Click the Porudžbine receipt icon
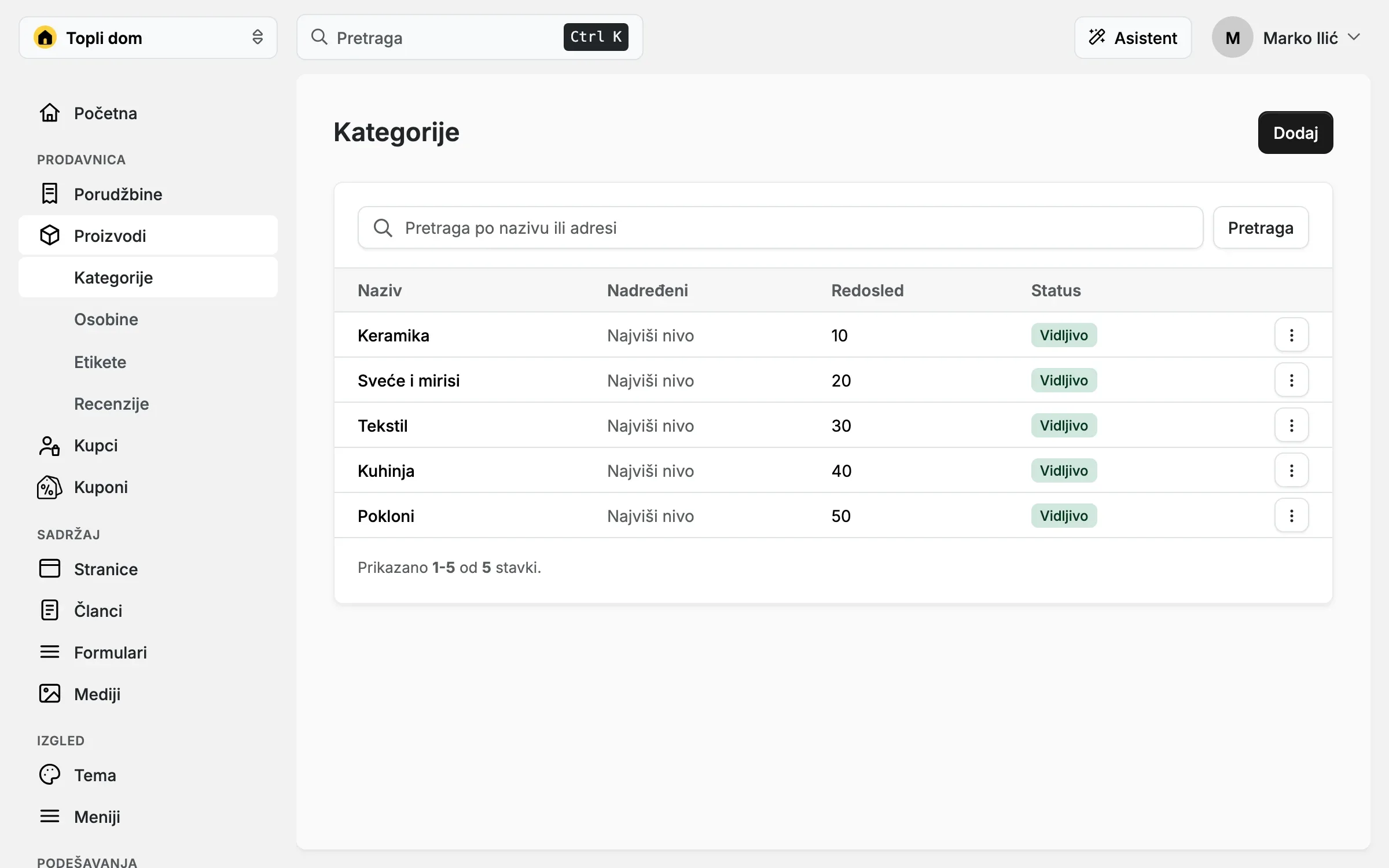The height and width of the screenshot is (868, 1389). [x=50, y=194]
